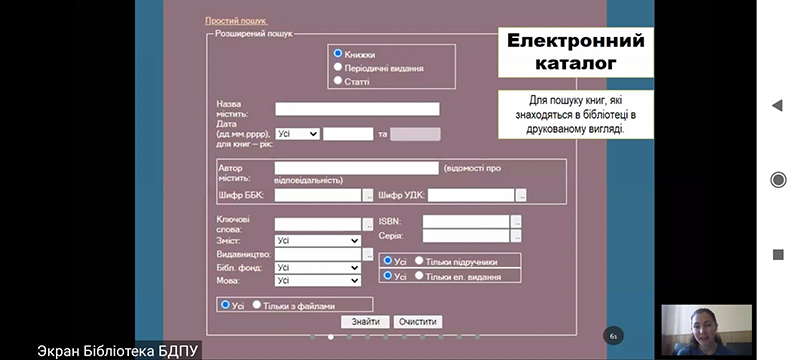Click the Назва містить input field
The height and width of the screenshot is (360, 800).
pyautogui.click(x=357, y=109)
